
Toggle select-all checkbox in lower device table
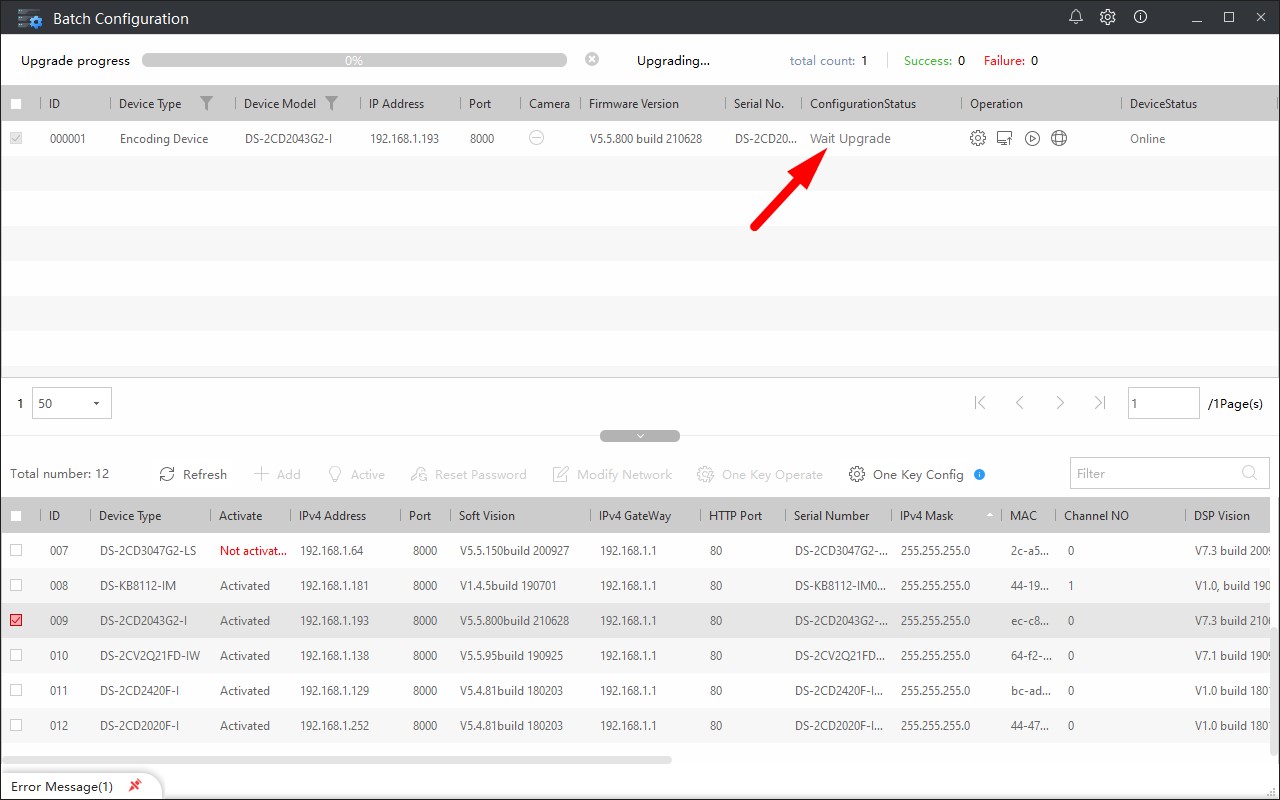(16, 516)
